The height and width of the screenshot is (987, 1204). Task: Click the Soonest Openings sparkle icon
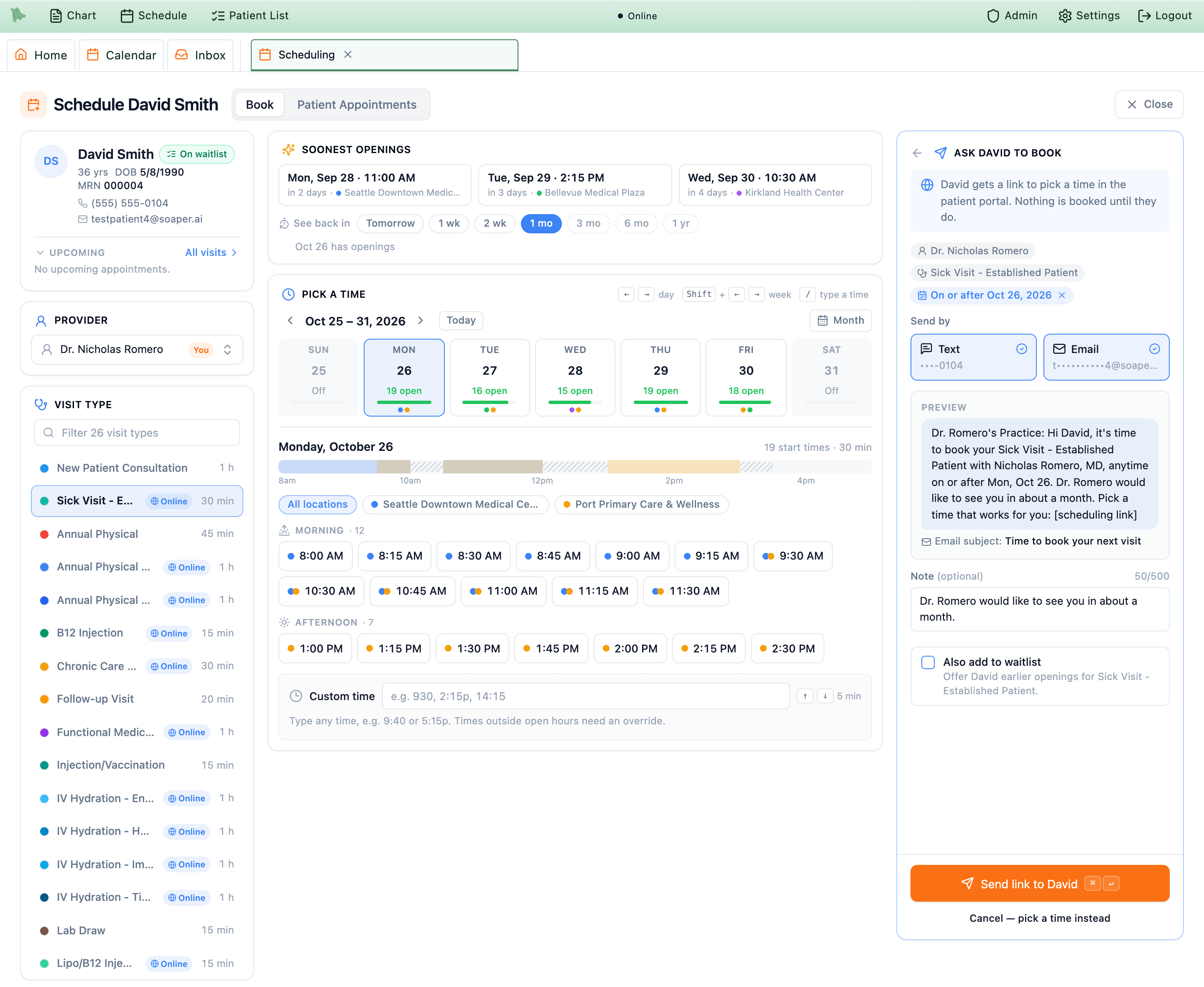[288, 150]
